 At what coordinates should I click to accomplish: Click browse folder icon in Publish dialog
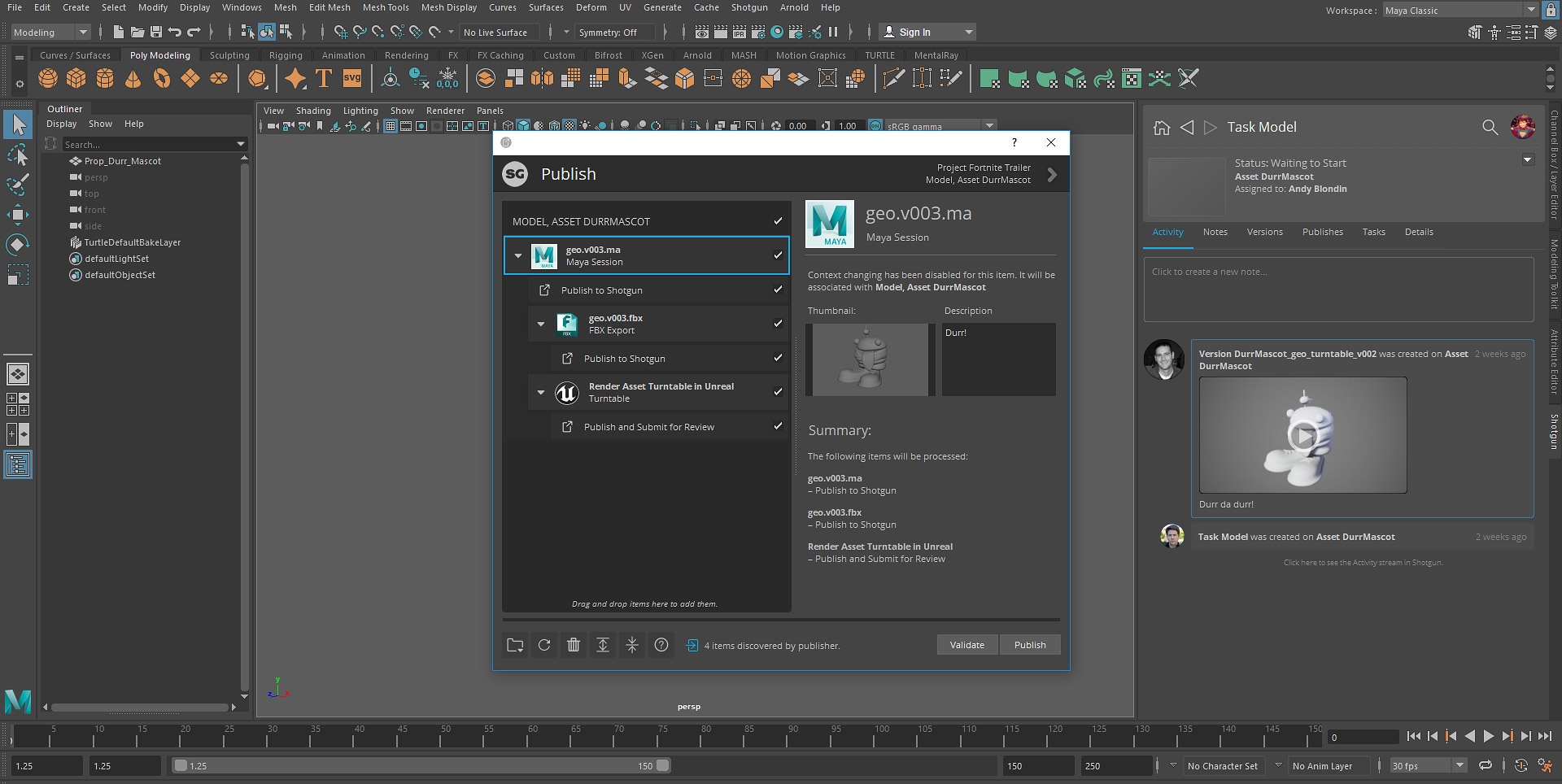[515, 645]
